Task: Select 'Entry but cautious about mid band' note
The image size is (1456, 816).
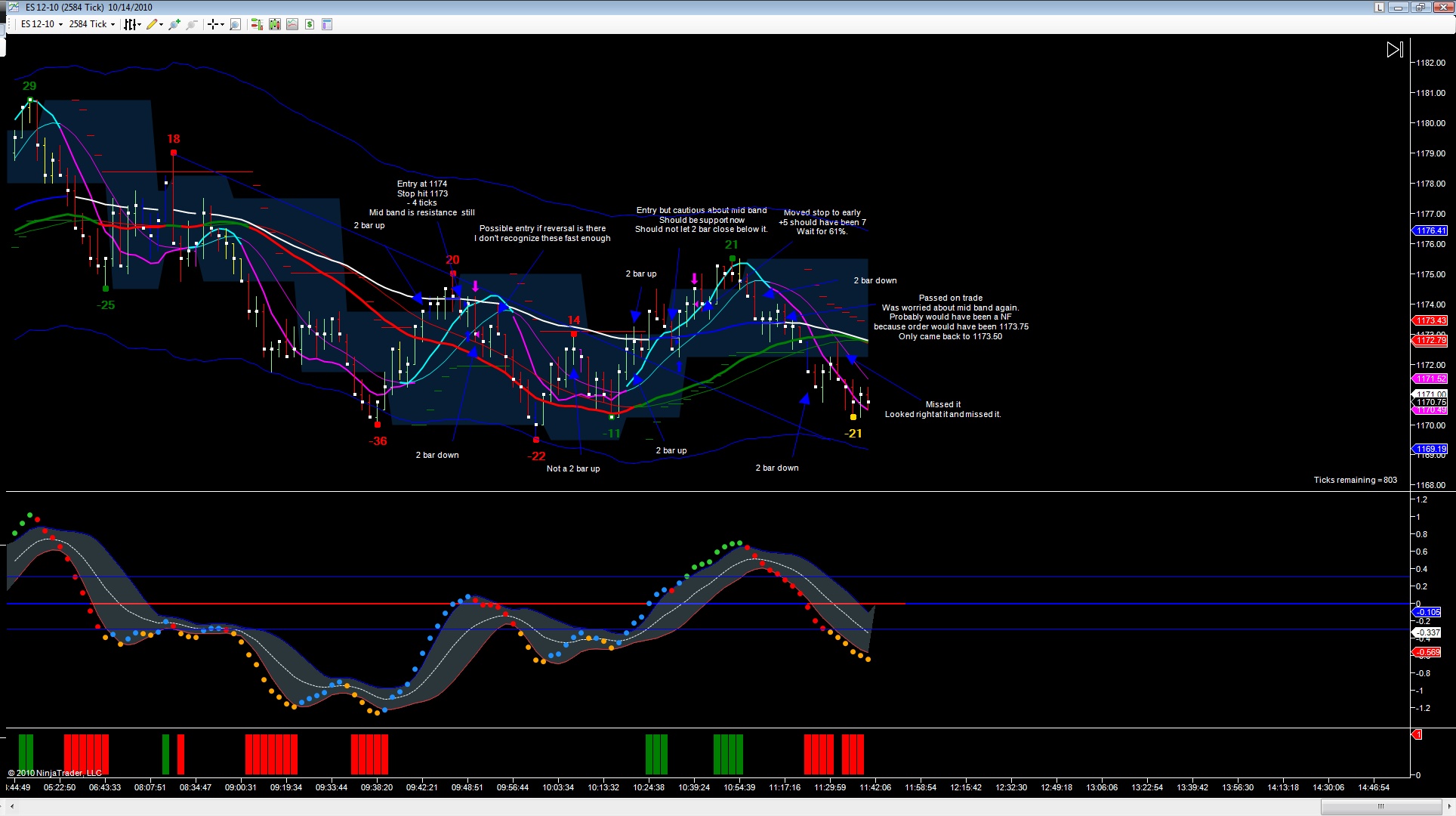Action: click(702, 220)
